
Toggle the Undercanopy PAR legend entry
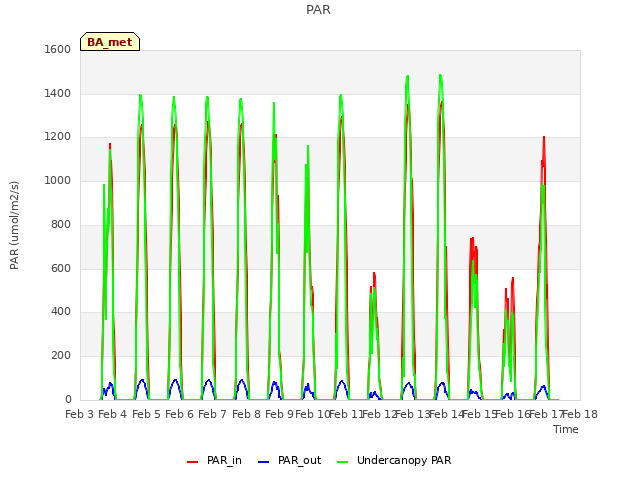394,460
